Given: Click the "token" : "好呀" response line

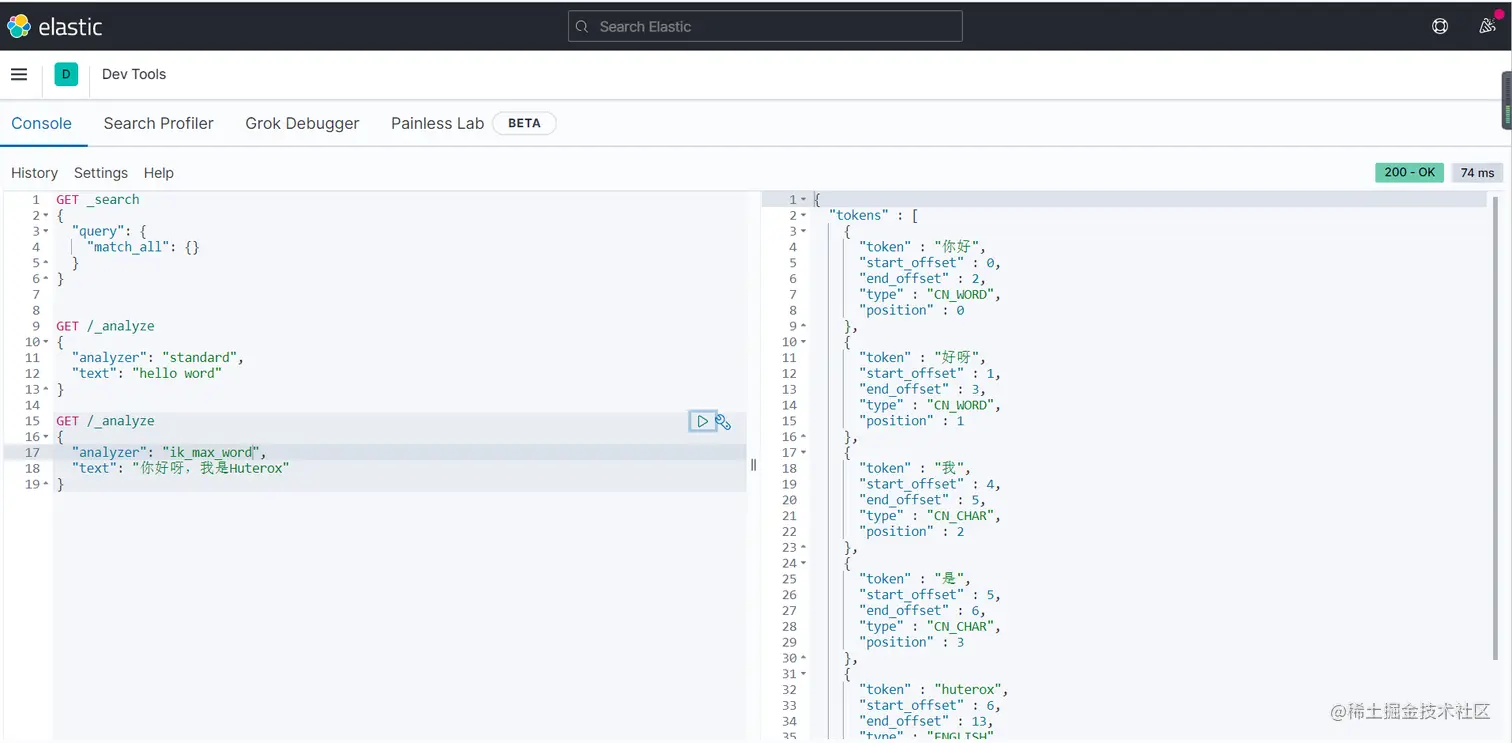Looking at the screenshot, I should click(x=924, y=358).
